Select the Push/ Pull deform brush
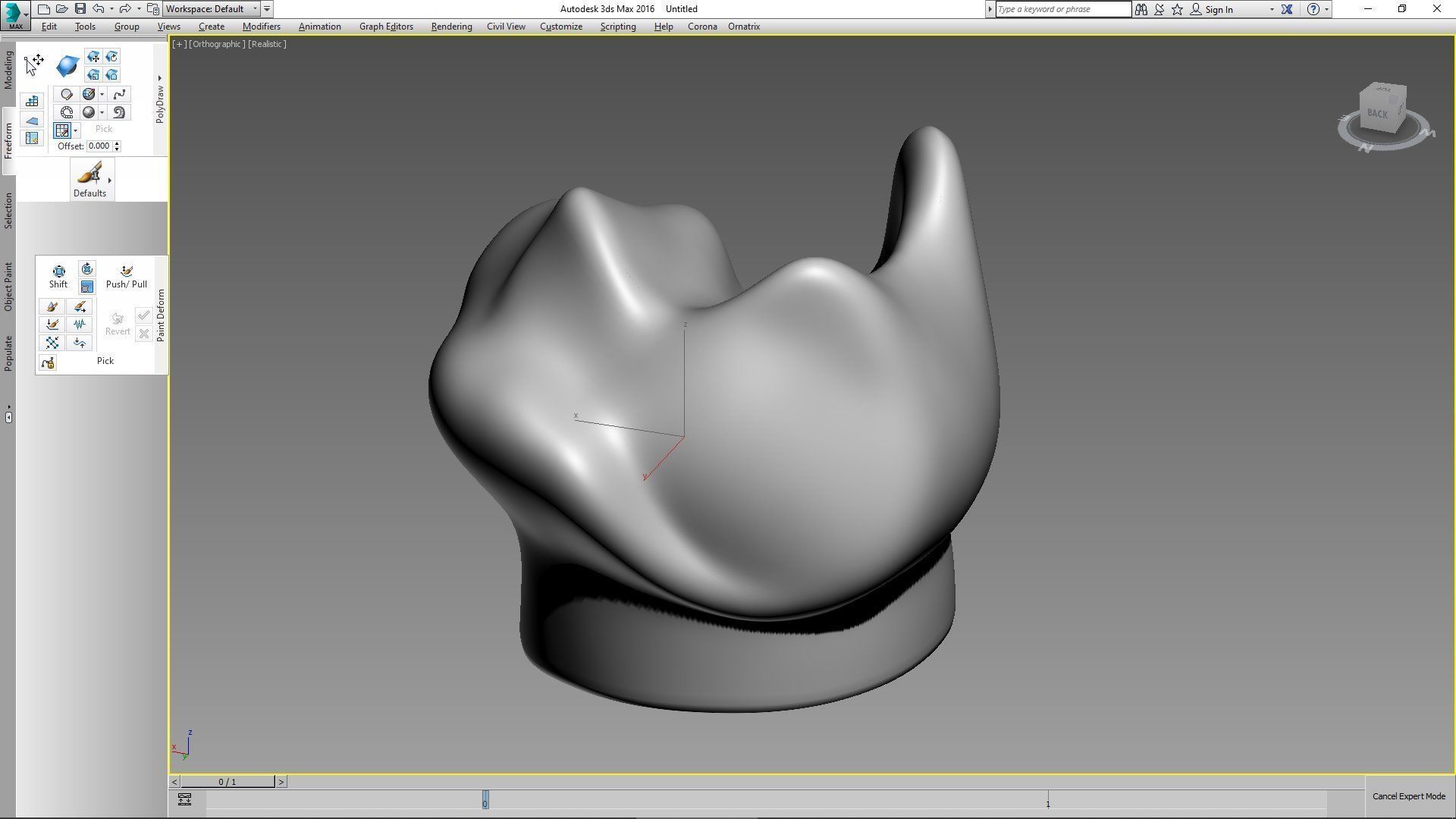This screenshot has width=1456, height=819. pos(127,276)
